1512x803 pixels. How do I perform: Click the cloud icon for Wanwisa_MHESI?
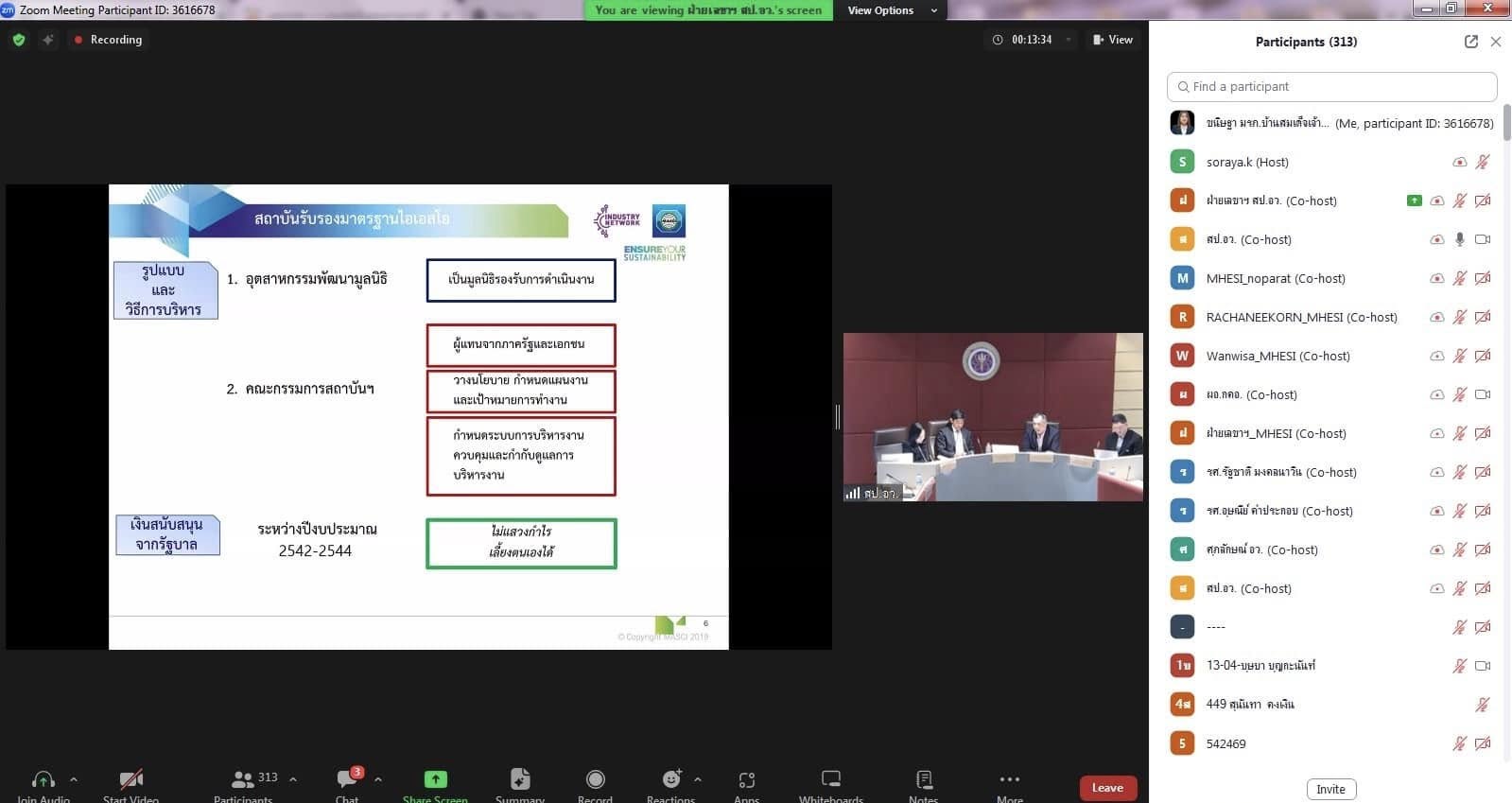pyautogui.click(x=1437, y=356)
